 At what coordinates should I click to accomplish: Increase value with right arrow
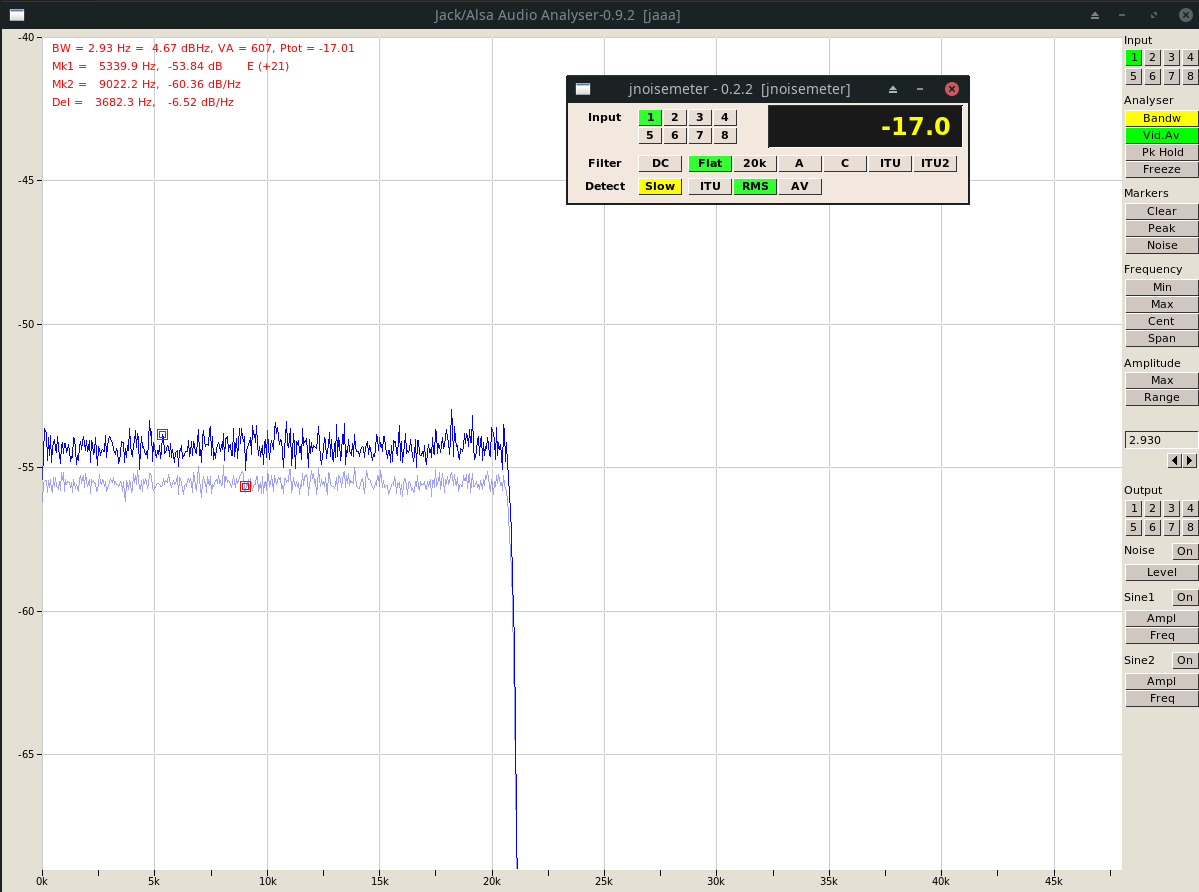click(1189, 461)
